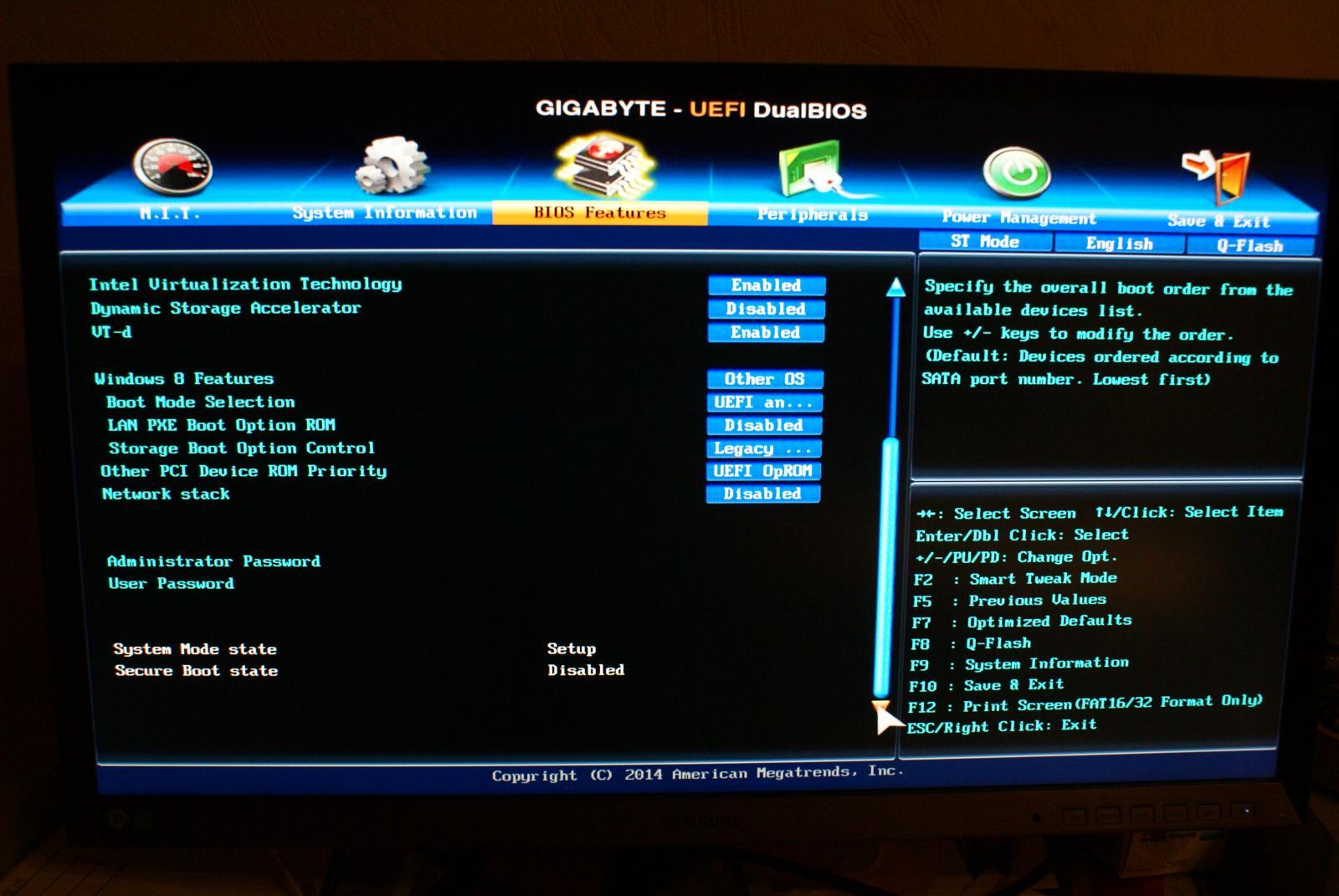The height and width of the screenshot is (896, 1339).
Task: Open Administrator Password setting
Action: (213, 561)
